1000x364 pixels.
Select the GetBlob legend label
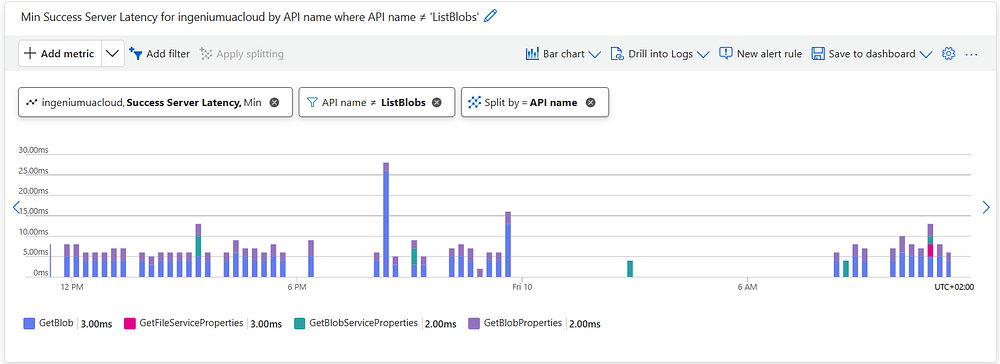click(56, 323)
